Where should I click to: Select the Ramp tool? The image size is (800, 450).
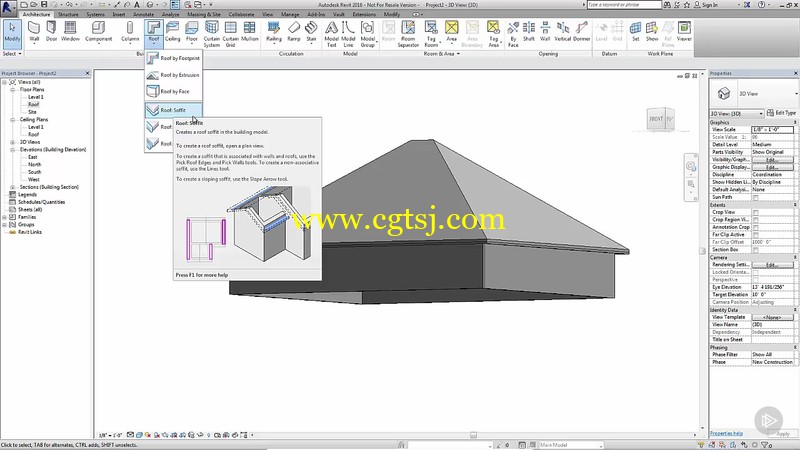pyautogui.click(x=294, y=32)
